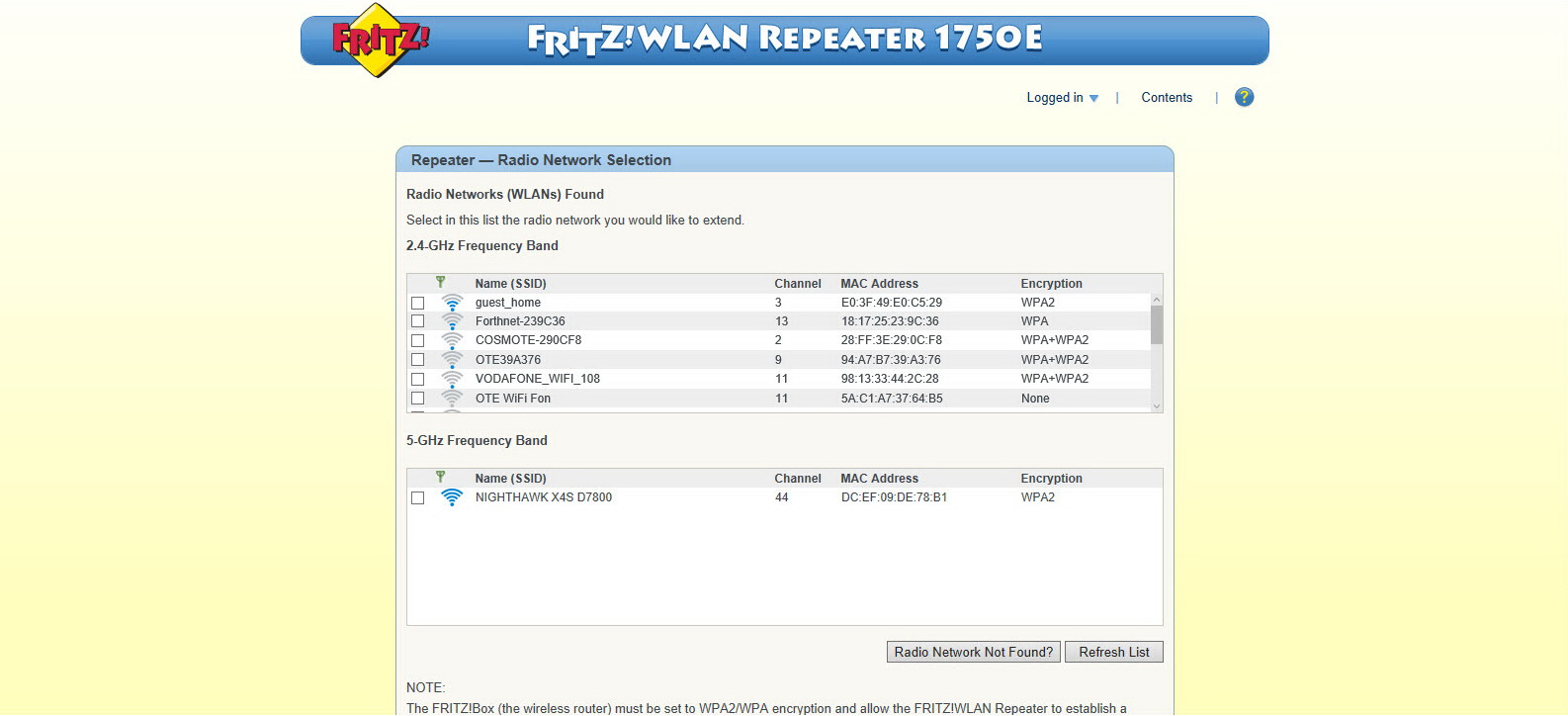Select the VODAFONE_WIFI_108 network name
1568x716 pixels.
(x=538, y=379)
